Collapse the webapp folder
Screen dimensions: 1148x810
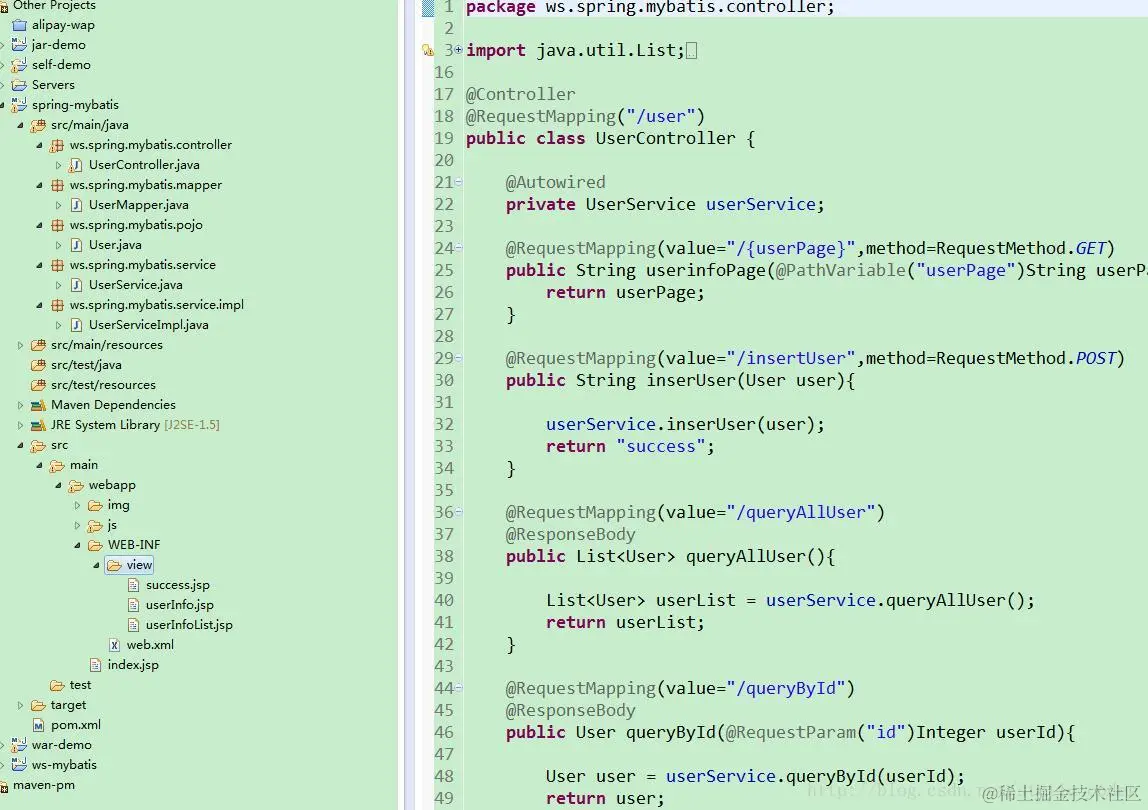coord(59,485)
